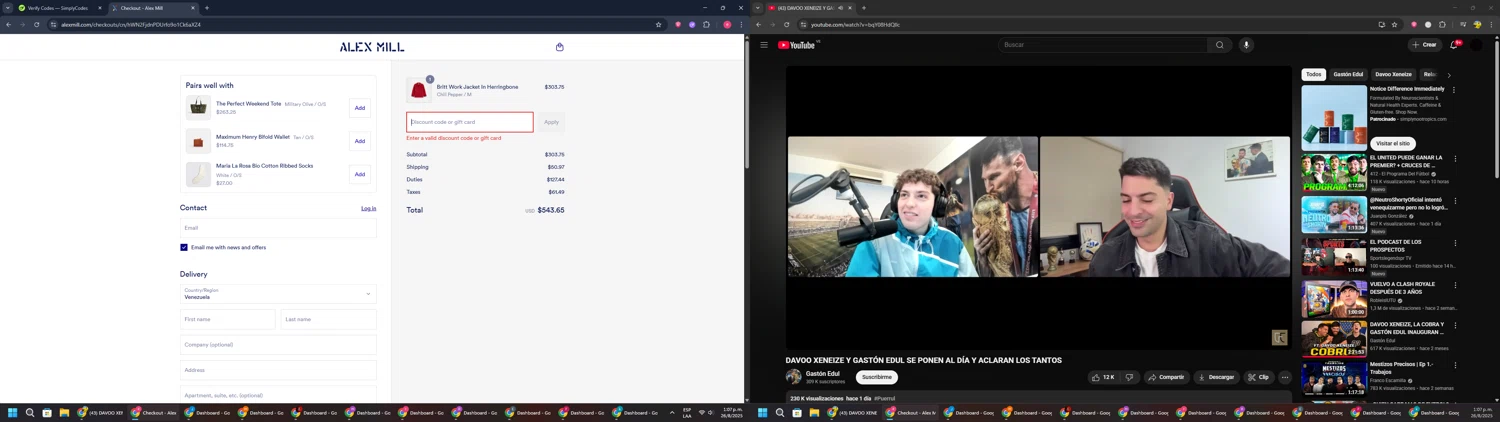
Task: Open more video actions ellipsis menu
Action: (x=1285, y=377)
